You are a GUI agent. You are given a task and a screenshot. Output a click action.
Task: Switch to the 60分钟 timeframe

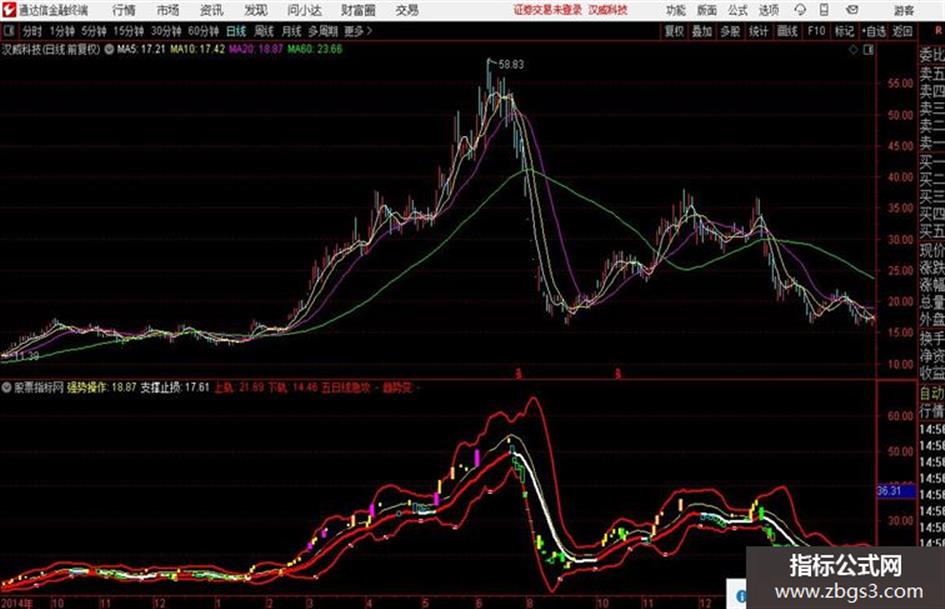coord(204,31)
